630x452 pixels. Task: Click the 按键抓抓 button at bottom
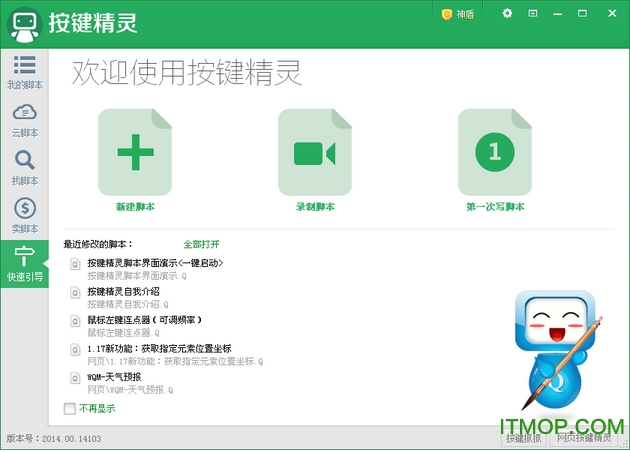tap(523, 439)
